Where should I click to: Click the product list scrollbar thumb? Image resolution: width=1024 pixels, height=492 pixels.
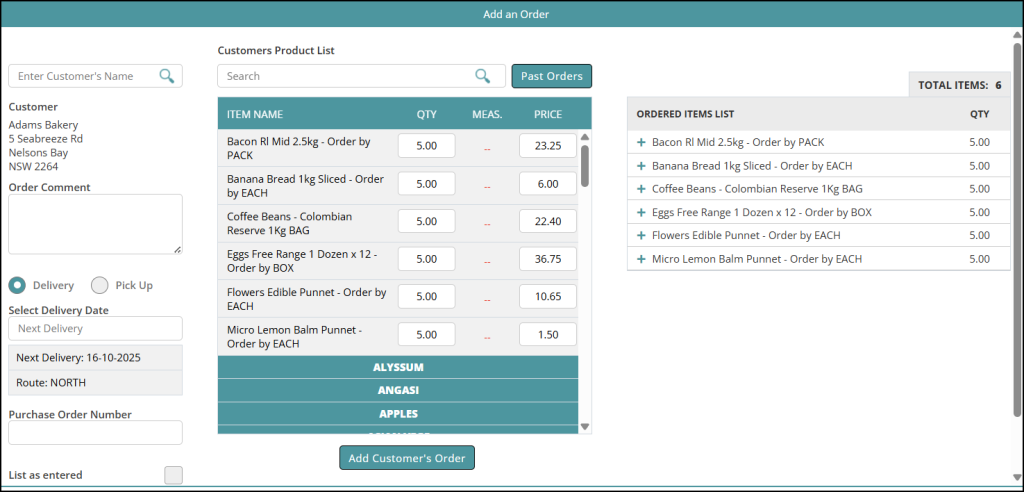(585, 165)
